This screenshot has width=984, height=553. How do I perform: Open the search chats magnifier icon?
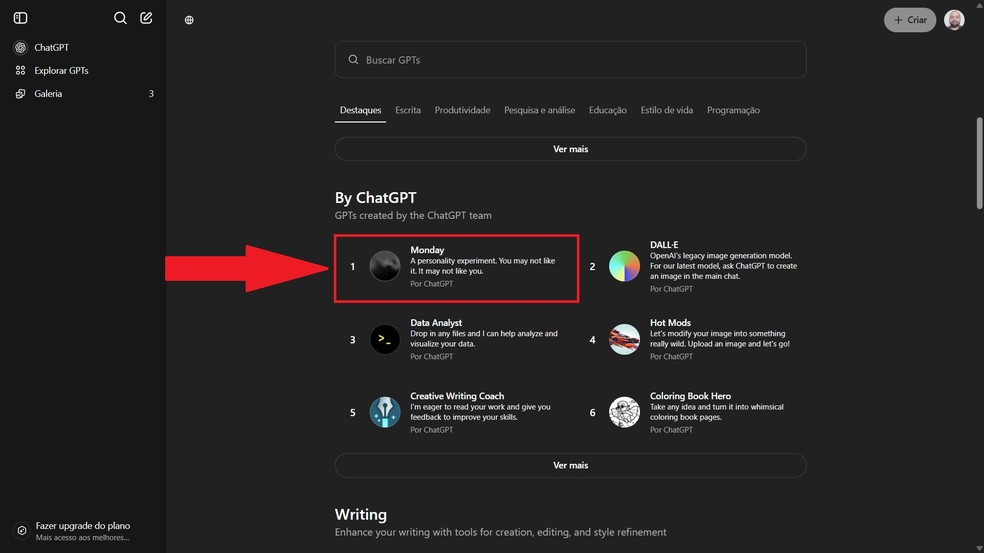coord(120,18)
